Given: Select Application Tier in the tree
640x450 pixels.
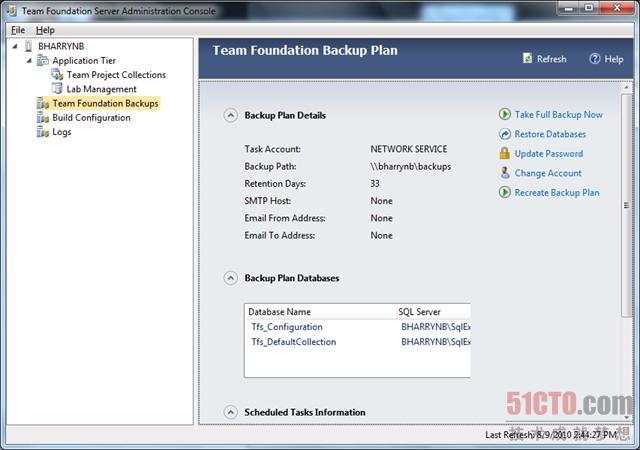Looking at the screenshot, I should point(84,60).
